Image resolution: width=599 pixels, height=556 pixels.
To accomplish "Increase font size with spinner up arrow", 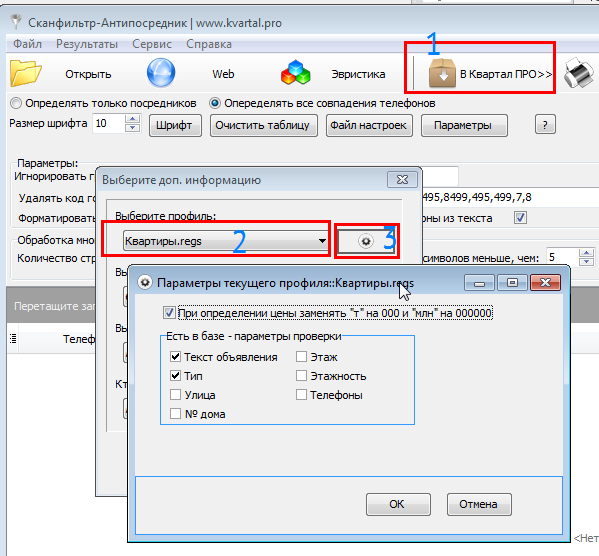I will [132, 119].
